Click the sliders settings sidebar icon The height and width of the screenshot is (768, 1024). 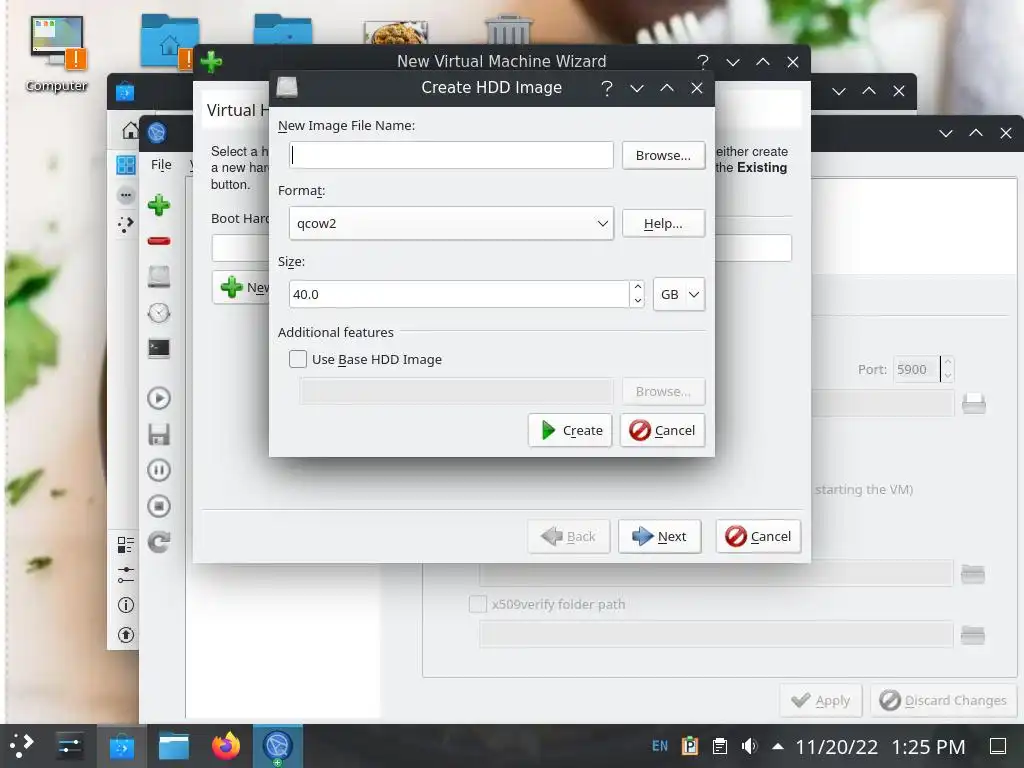pyautogui.click(x=125, y=575)
